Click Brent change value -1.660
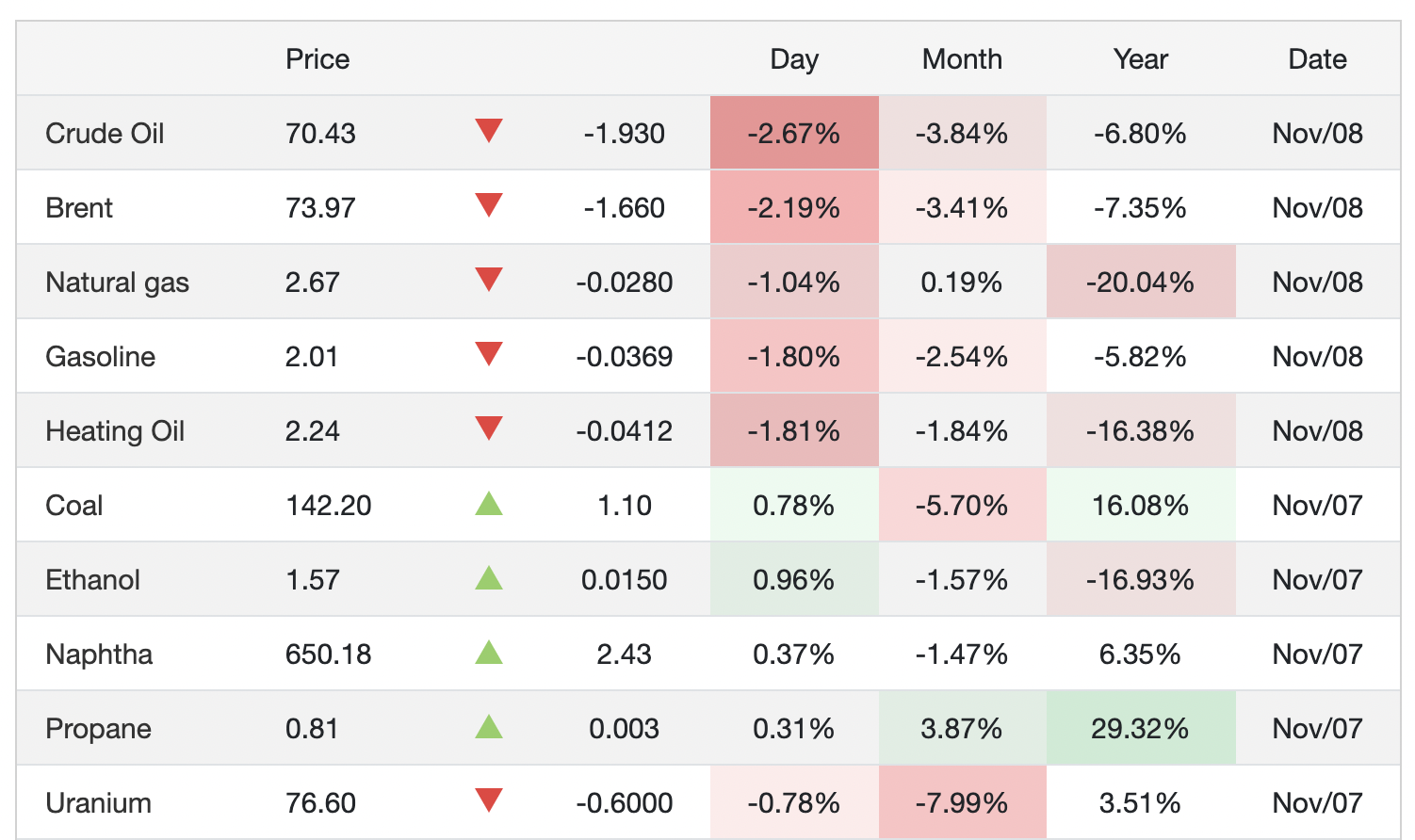The width and height of the screenshot is (1415, 840). coord(625,208)
